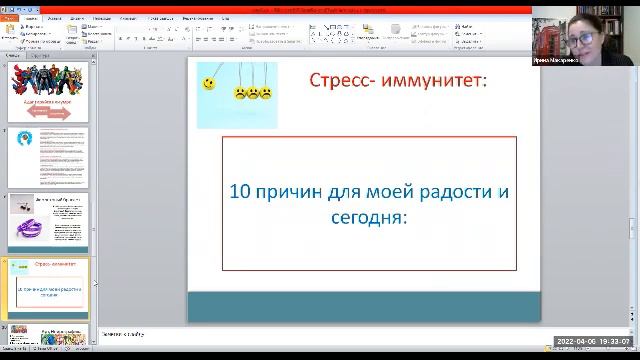
Task: Switch to the Показ слайдов tab
Action: pos(160,18)
